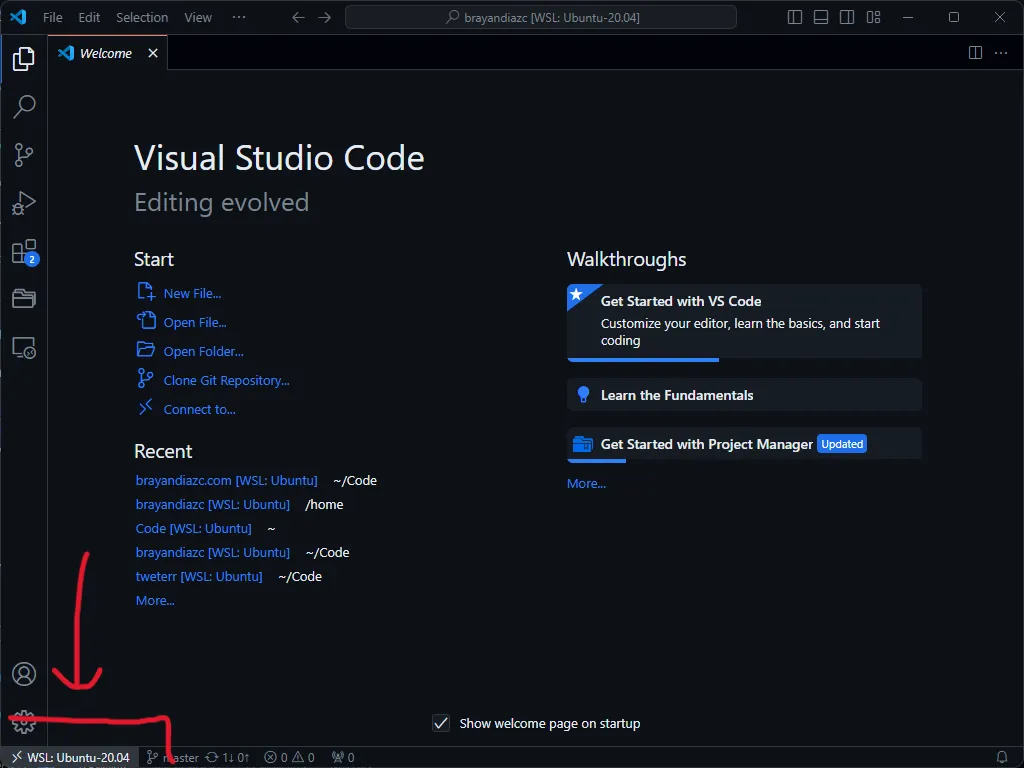Open the Run and Debug view

click(24, 203)
